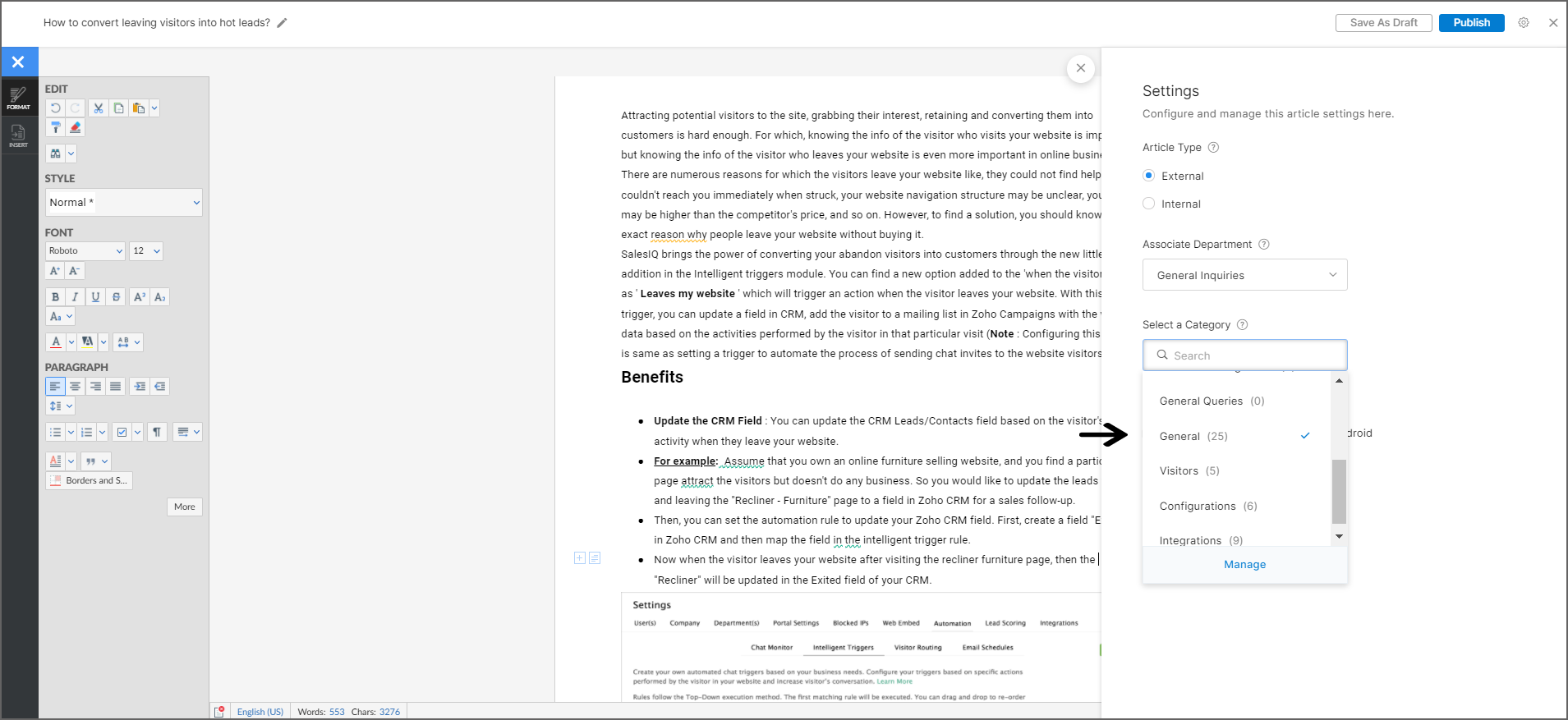Justify the paragraph text
1568x720 pixels.
tap(116, 387)
